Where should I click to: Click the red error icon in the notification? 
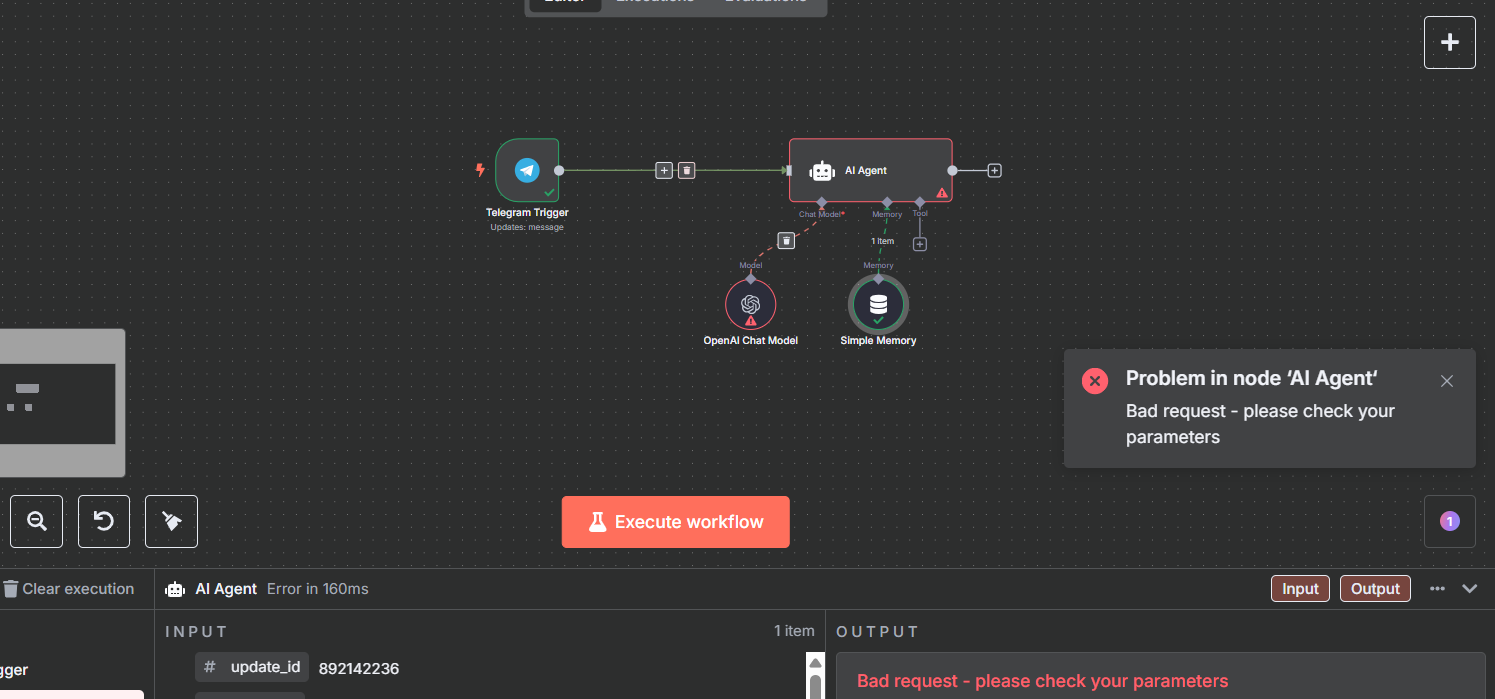pos(1095,381)
